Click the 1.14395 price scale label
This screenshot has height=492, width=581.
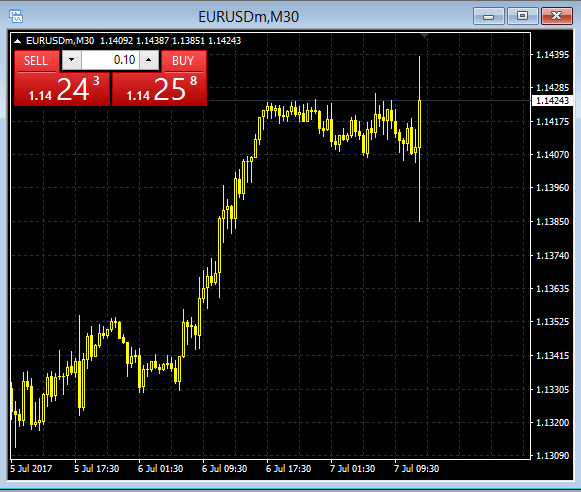coord(552,55)
